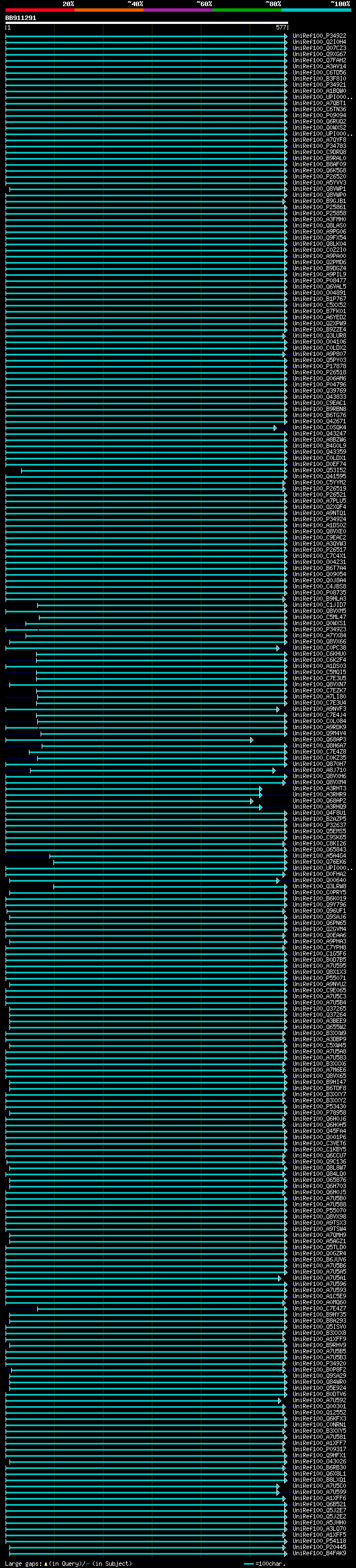This screenshot has width=356, height=1568.
Task: Select hit UniRef100_C1JID7
Action: (319, 605)
